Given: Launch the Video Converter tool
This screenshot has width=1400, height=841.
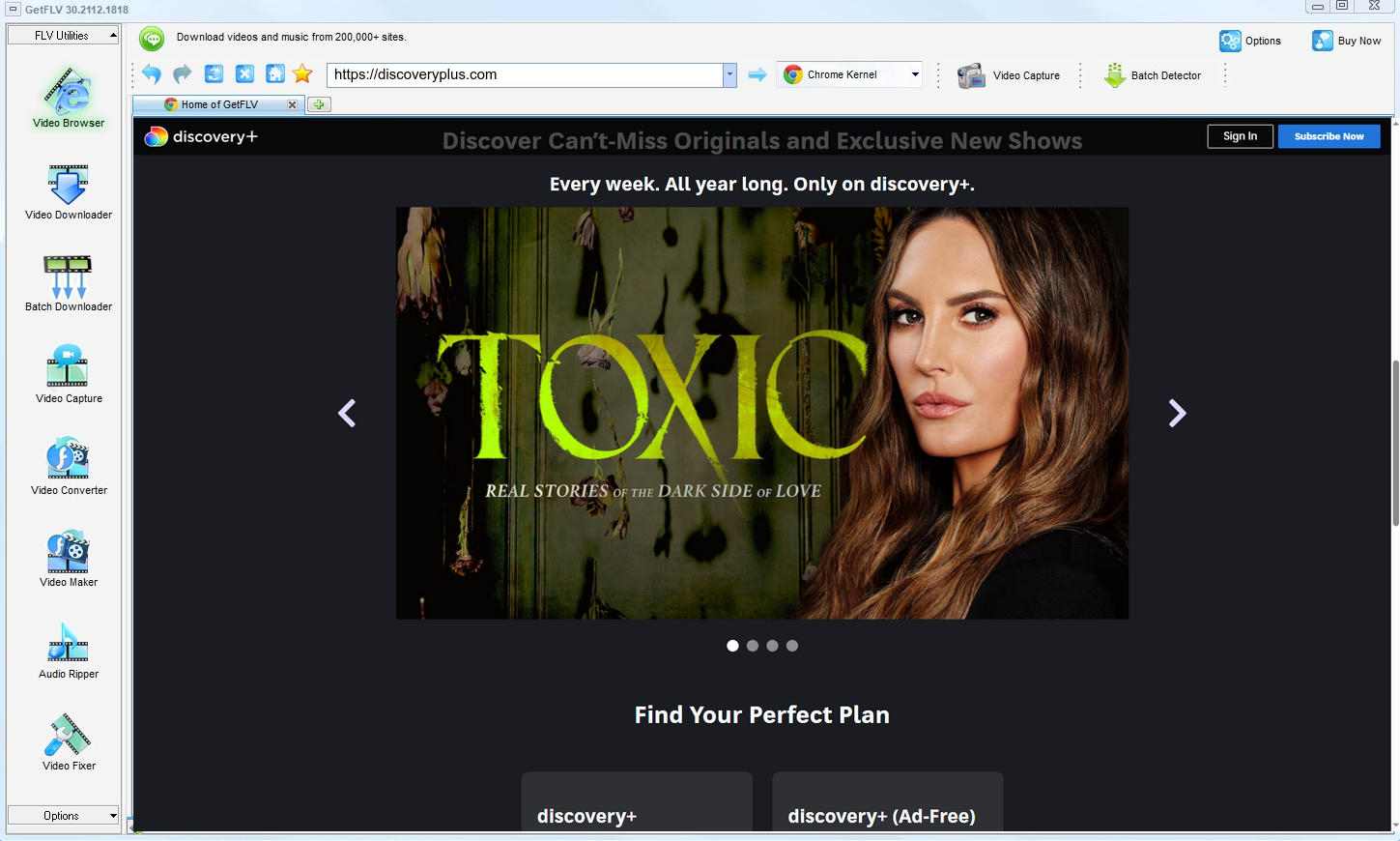Looking at the screenshot, I should (69, 466).
